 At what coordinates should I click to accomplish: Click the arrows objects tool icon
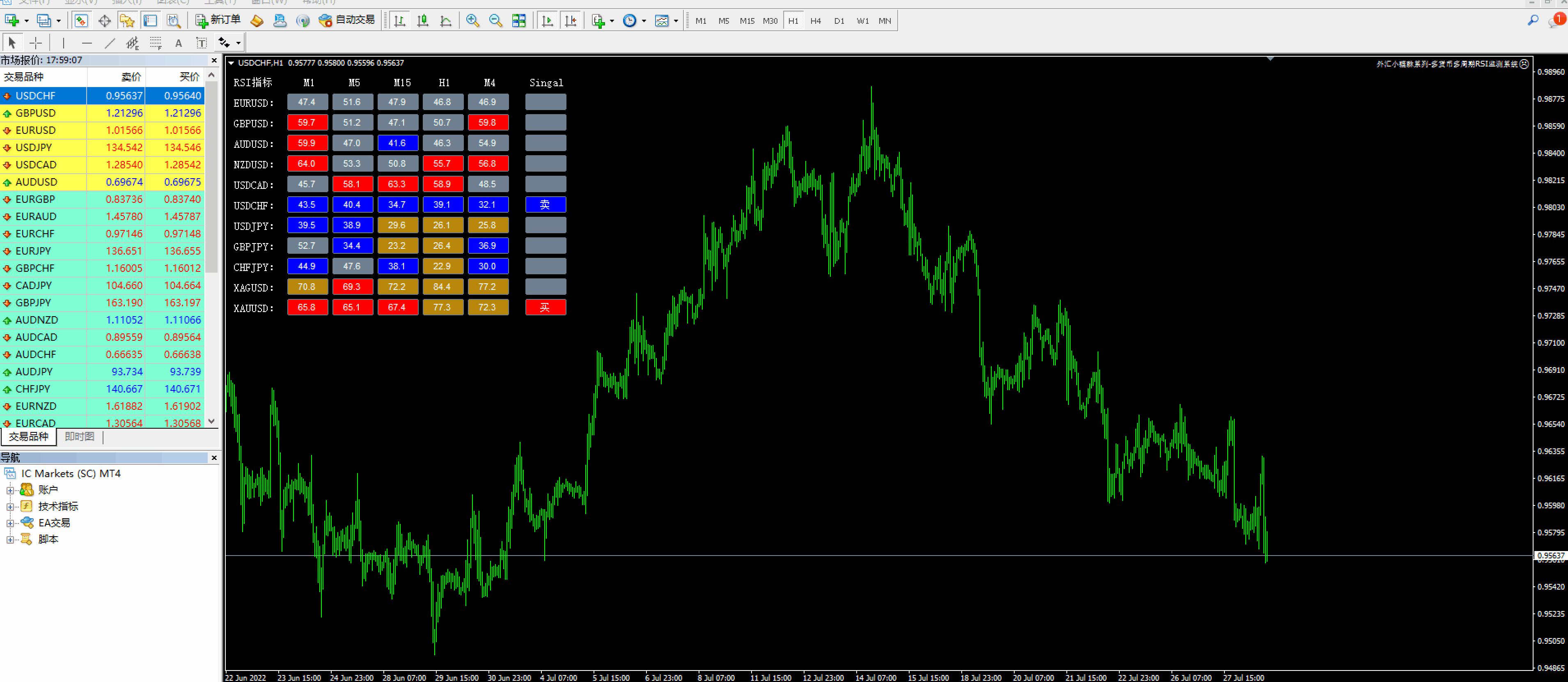tap(224, 43)
